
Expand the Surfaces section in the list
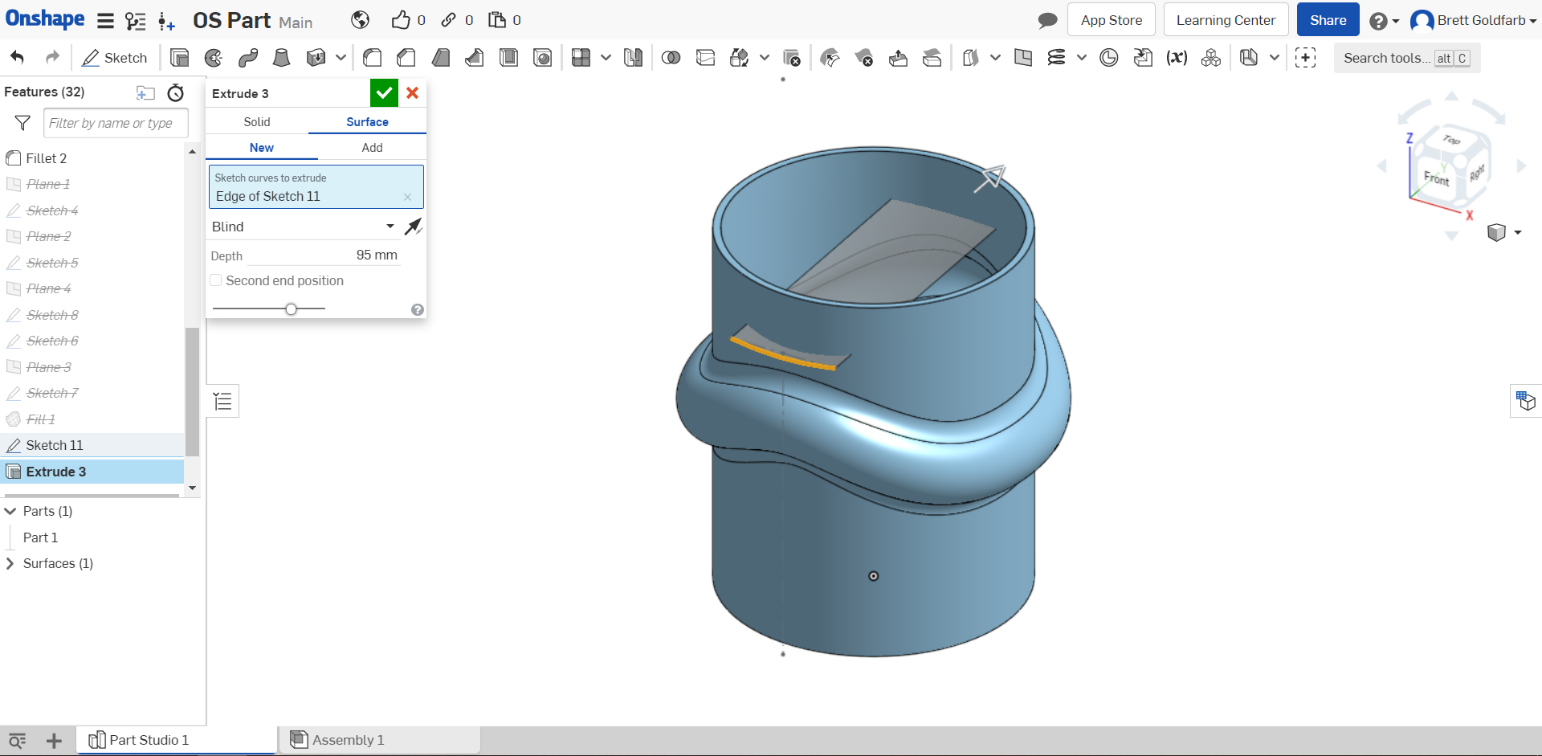(12, 563)
